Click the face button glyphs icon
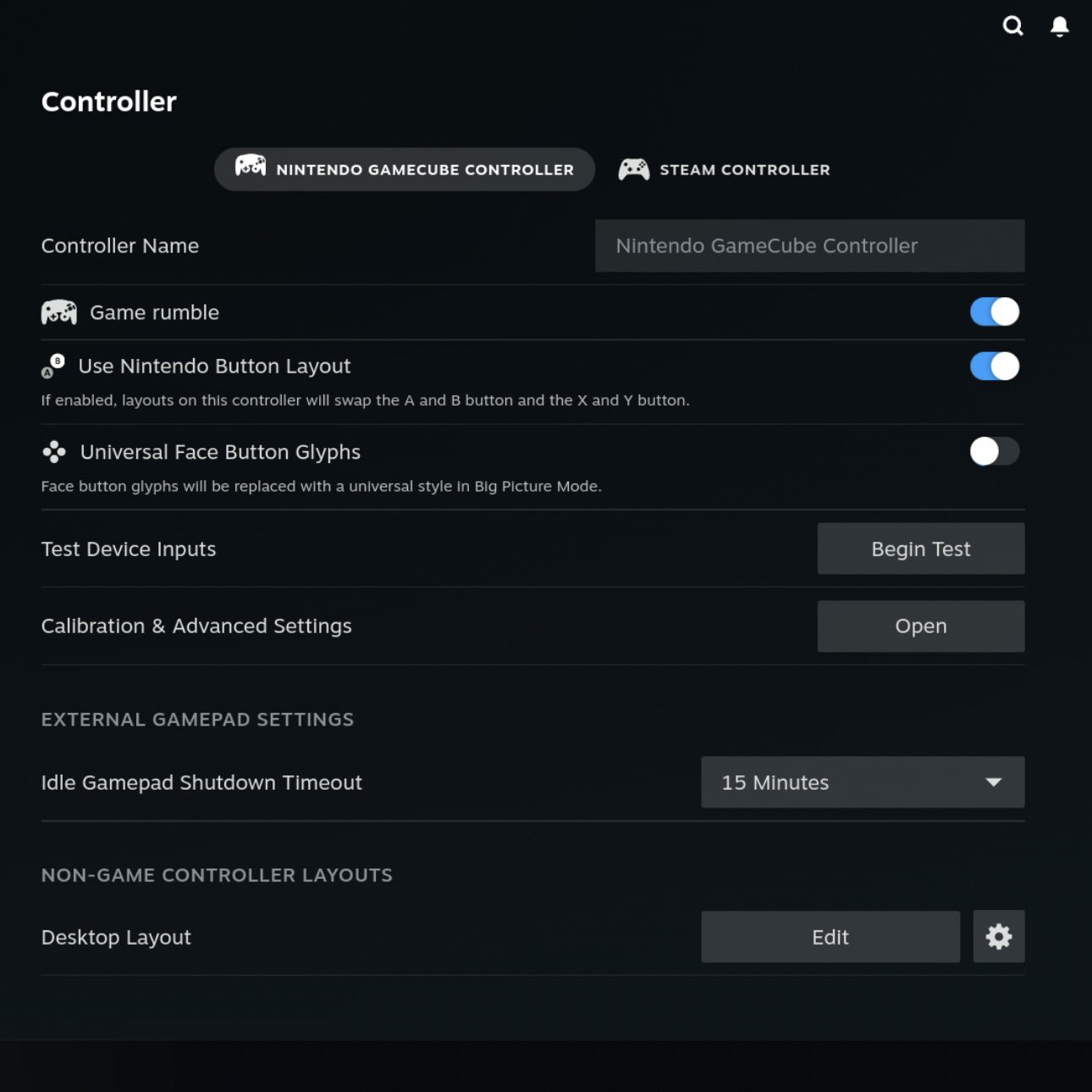1092x1092 pixels. (x=54, y=452)
